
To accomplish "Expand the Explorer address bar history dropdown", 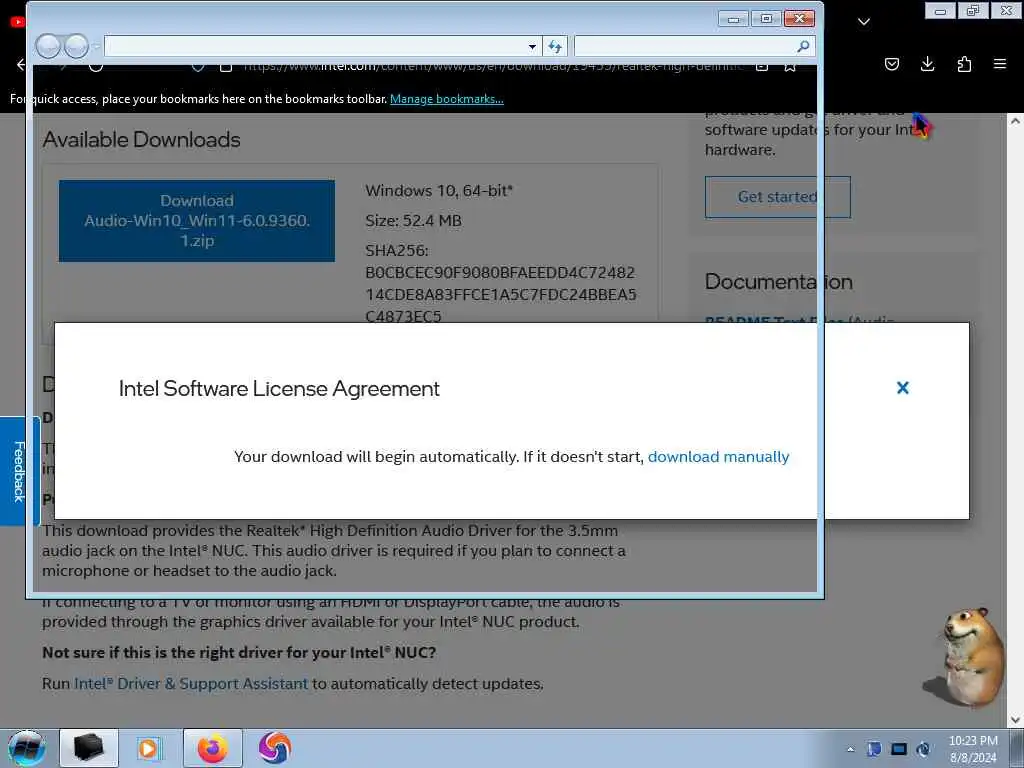I will coord(532,46).
